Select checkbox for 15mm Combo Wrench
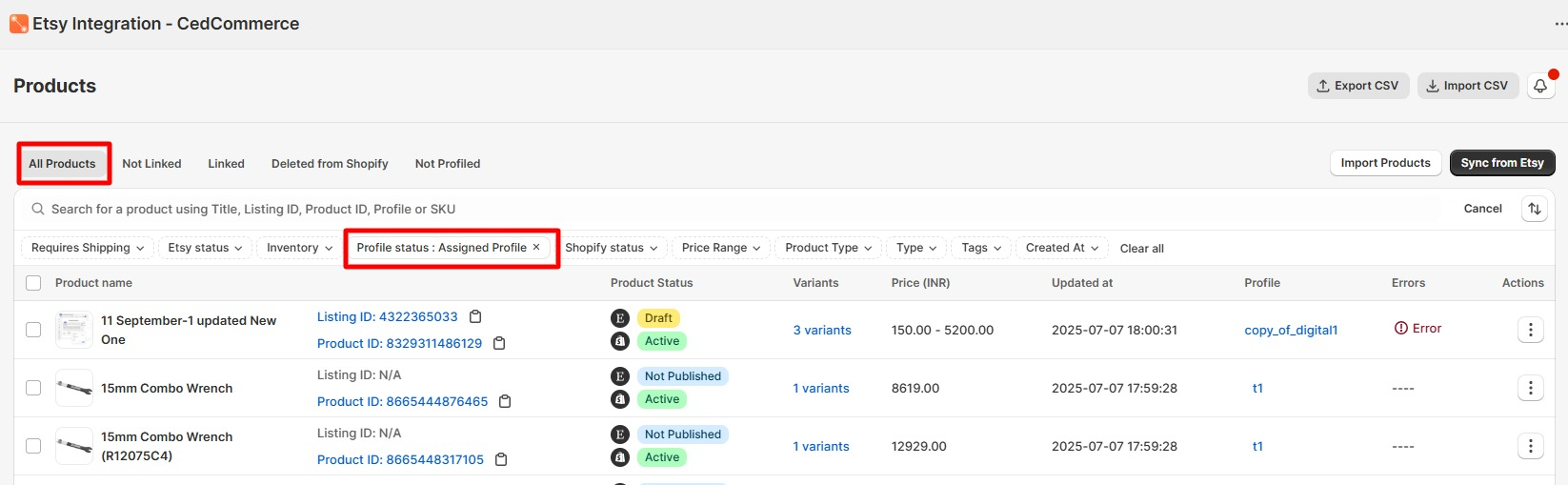This screenshot has width=1568, height=485. click(x=33, y=388)
